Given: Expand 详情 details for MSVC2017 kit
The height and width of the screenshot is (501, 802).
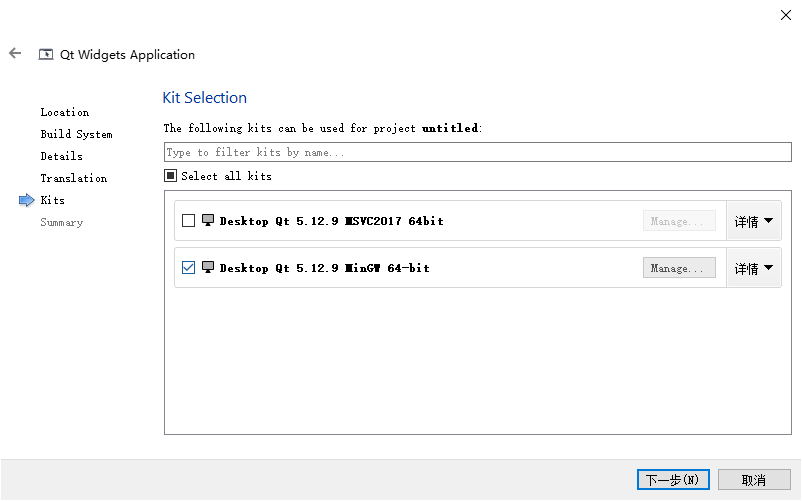Looking at the screenshot, I should click(x=754, y=221).
